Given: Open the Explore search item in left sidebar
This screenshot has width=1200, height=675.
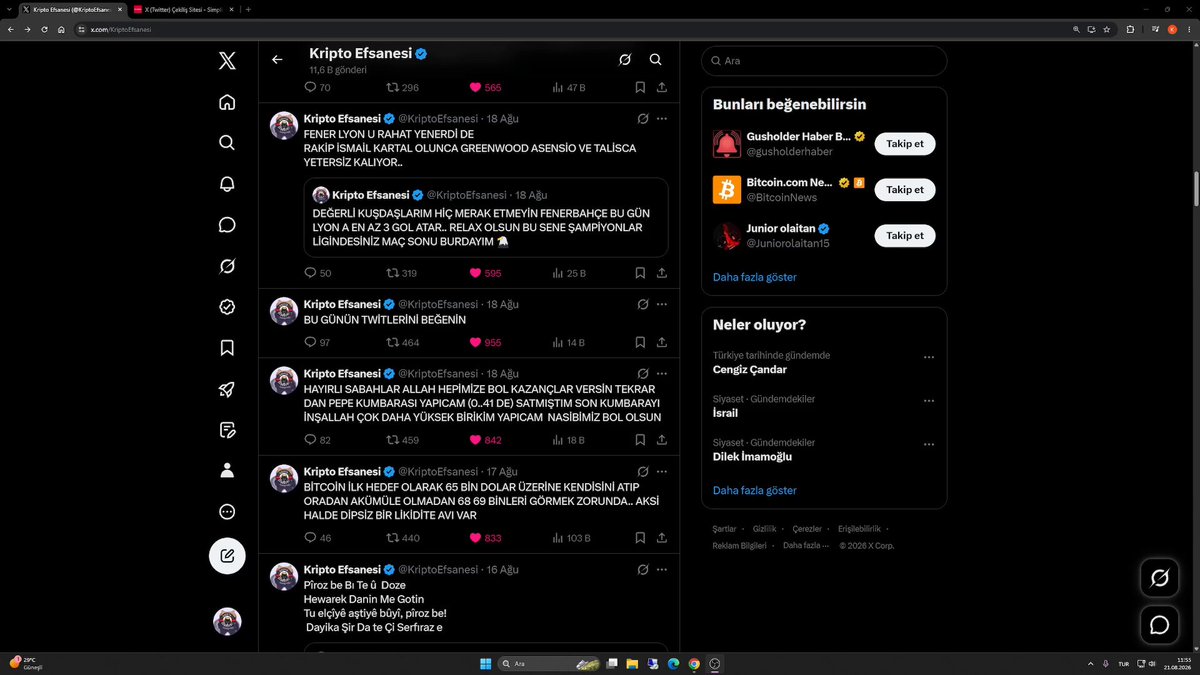Looking at the screenshot, I should [227, 143].
